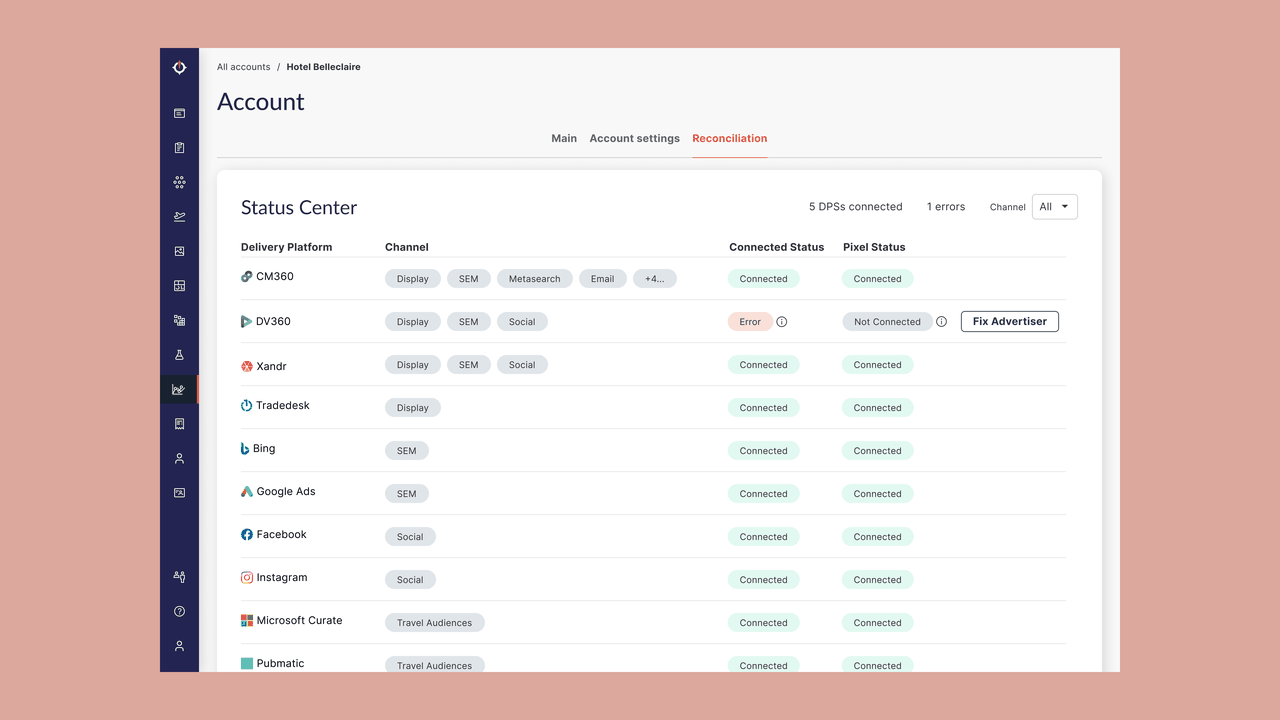Click the Tradedesk platform name
Screen dimensions: 1280x720
point(283,405)
